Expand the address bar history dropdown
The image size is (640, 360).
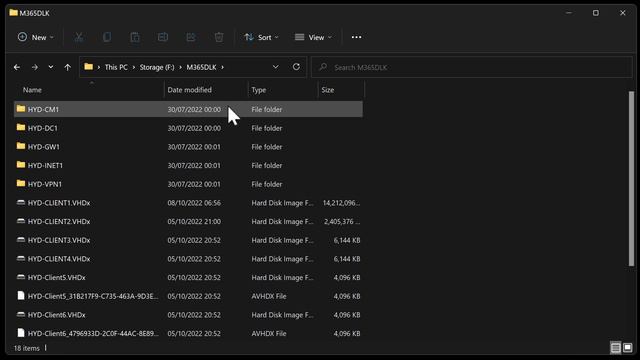click(276, 67)
